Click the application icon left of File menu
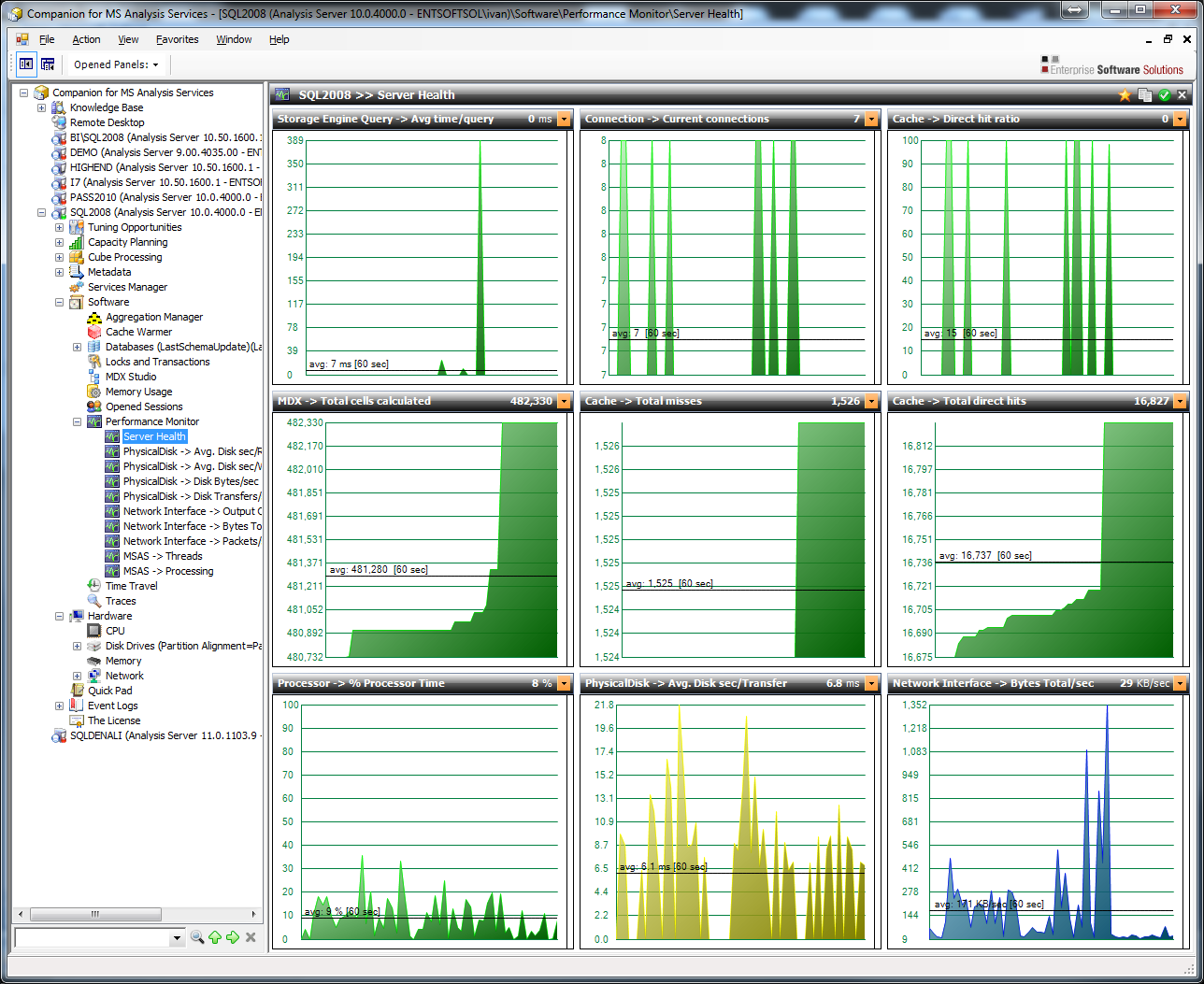The image size is (1204, 984). click(x=22, y=39)
